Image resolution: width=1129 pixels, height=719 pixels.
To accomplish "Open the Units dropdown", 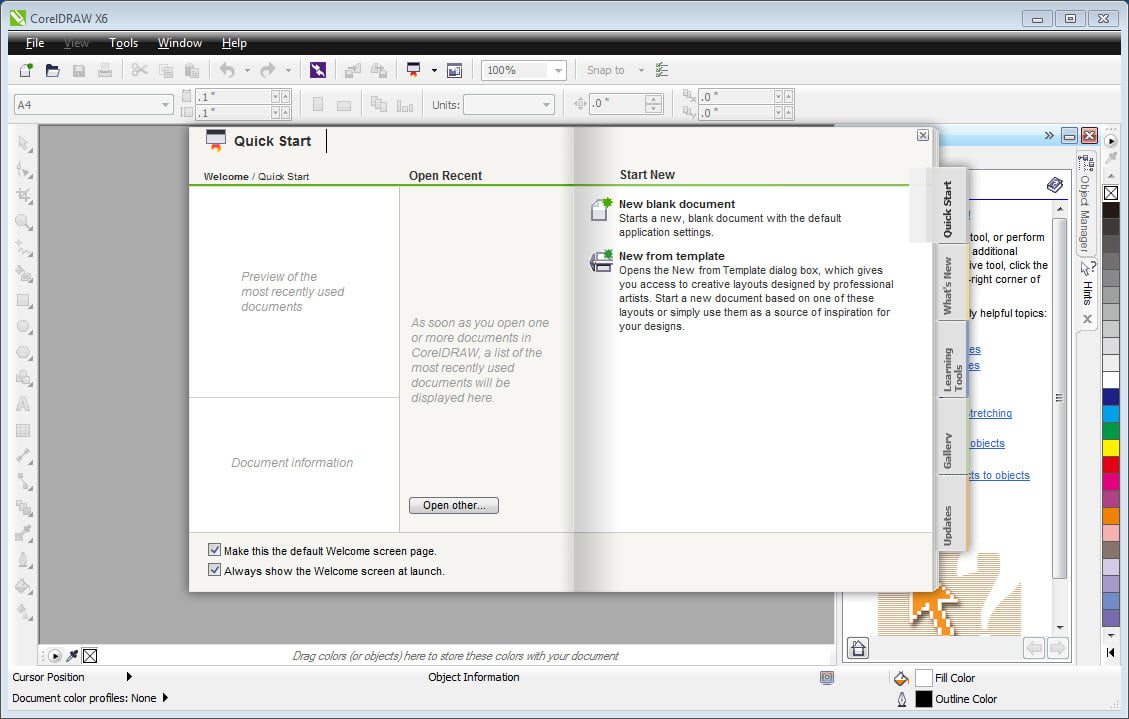I will [546, 105].
